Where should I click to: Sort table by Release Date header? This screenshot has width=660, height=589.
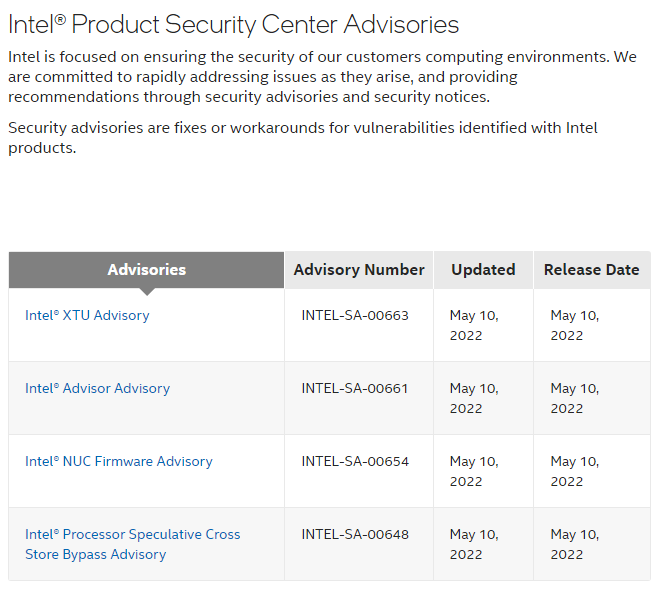(591, 270)
